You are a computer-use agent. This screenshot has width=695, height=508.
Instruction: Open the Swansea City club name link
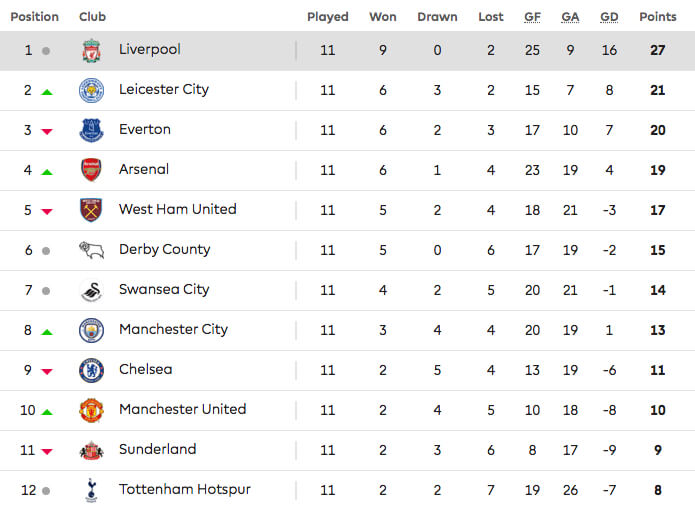[164, 289]
